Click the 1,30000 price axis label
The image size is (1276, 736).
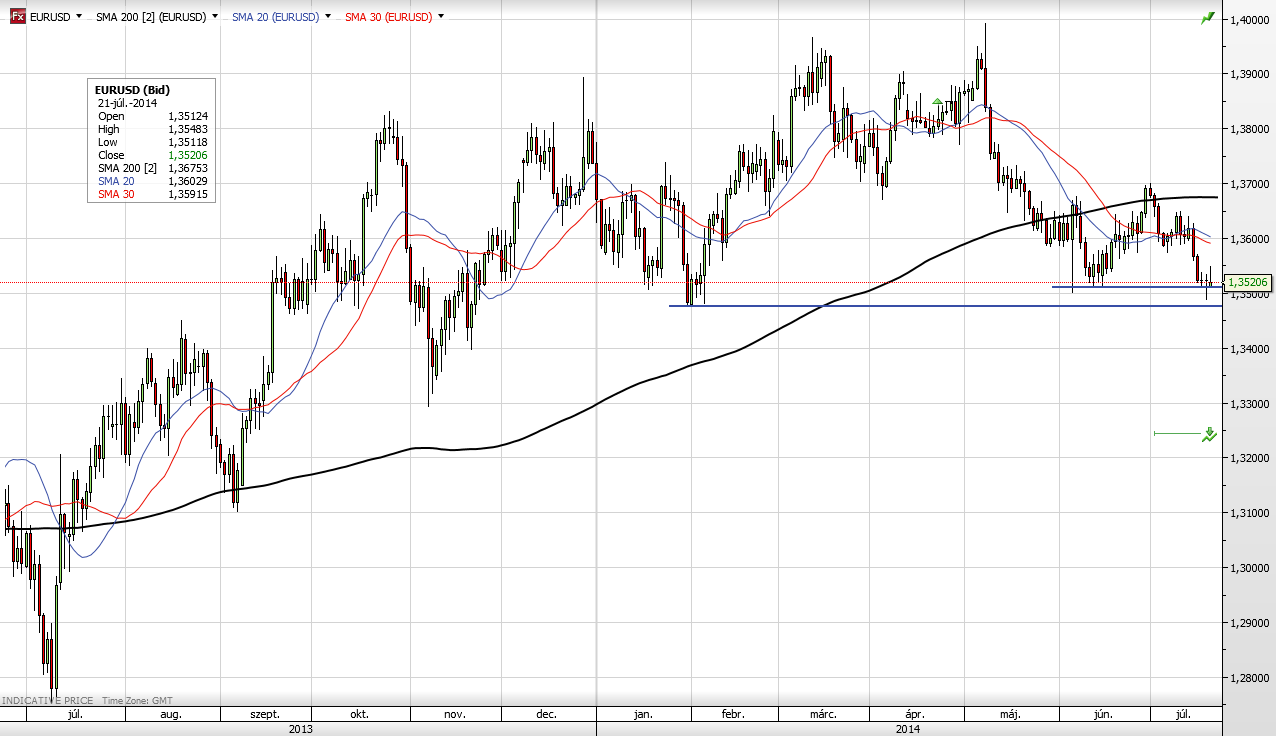tap(1250, 568)
